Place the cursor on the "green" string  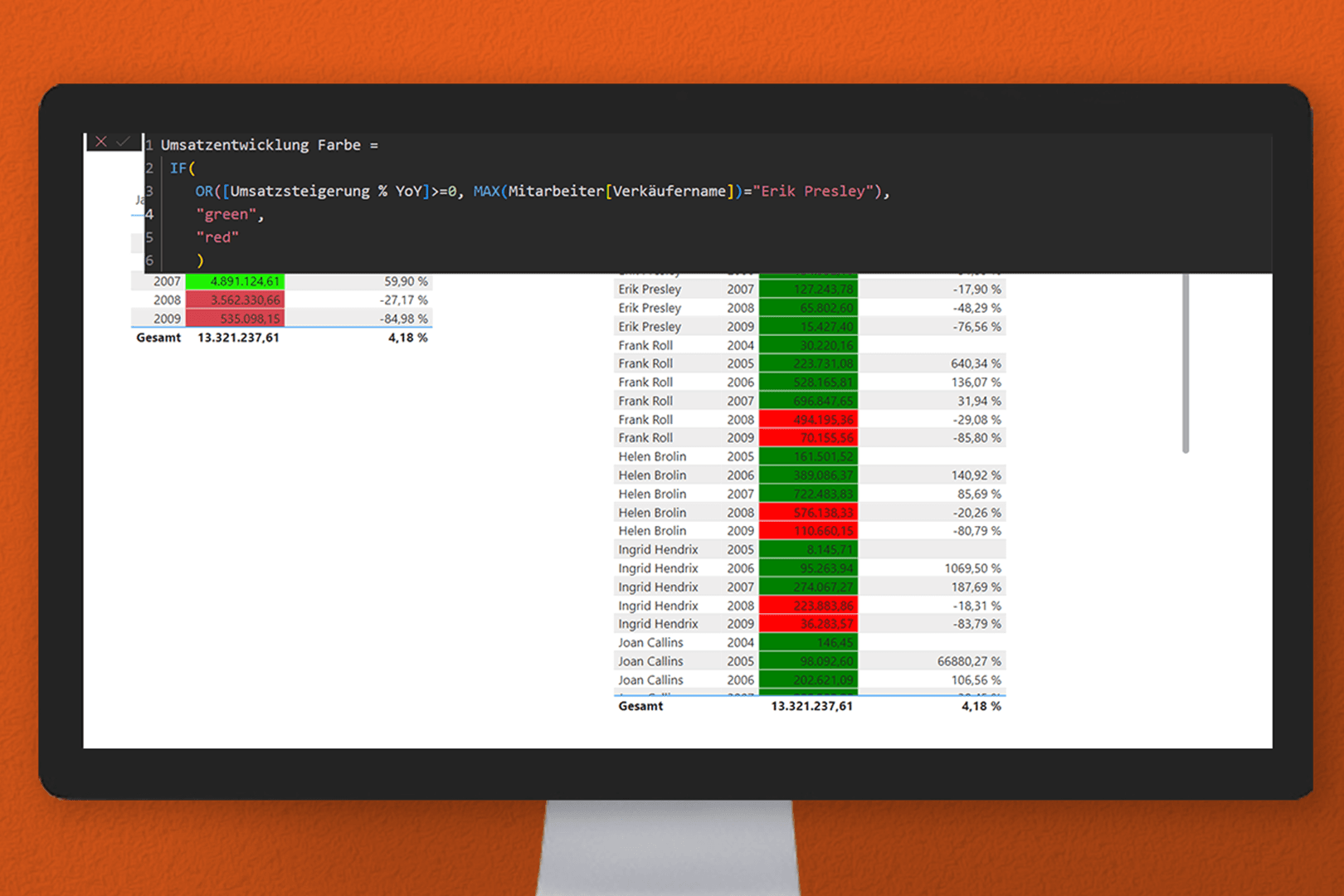[x=226, y=215]
